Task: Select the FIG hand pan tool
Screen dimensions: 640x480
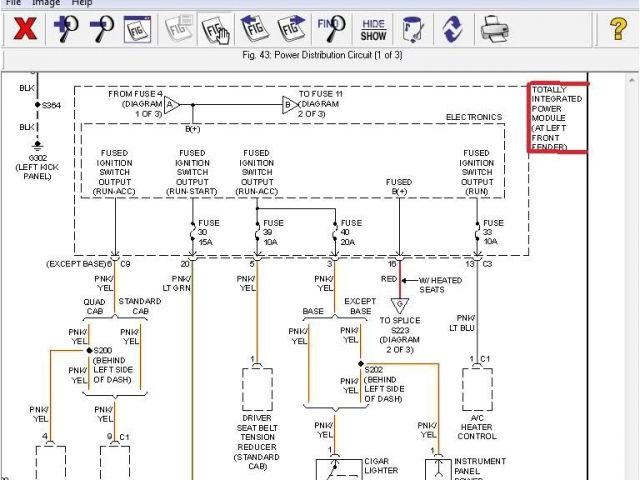Action: [x=215, y=29]
